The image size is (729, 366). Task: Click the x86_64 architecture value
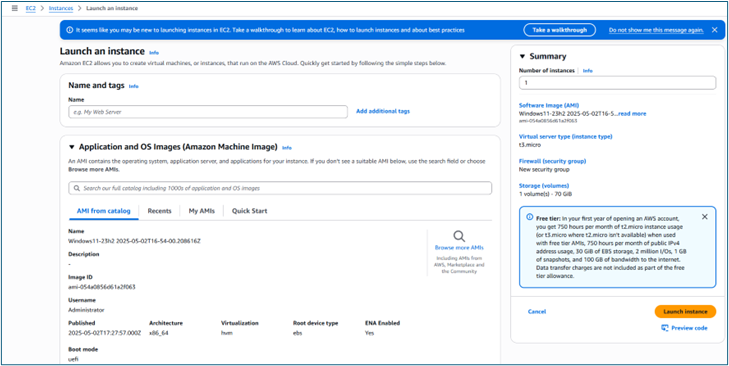[158, 333]
